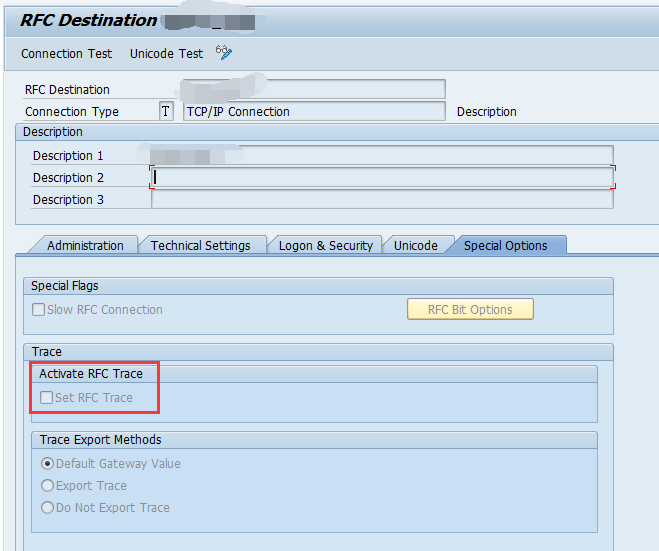Click the Description 1 input field
This screenshot has height=551, width=659.
[x=382, y=156]
